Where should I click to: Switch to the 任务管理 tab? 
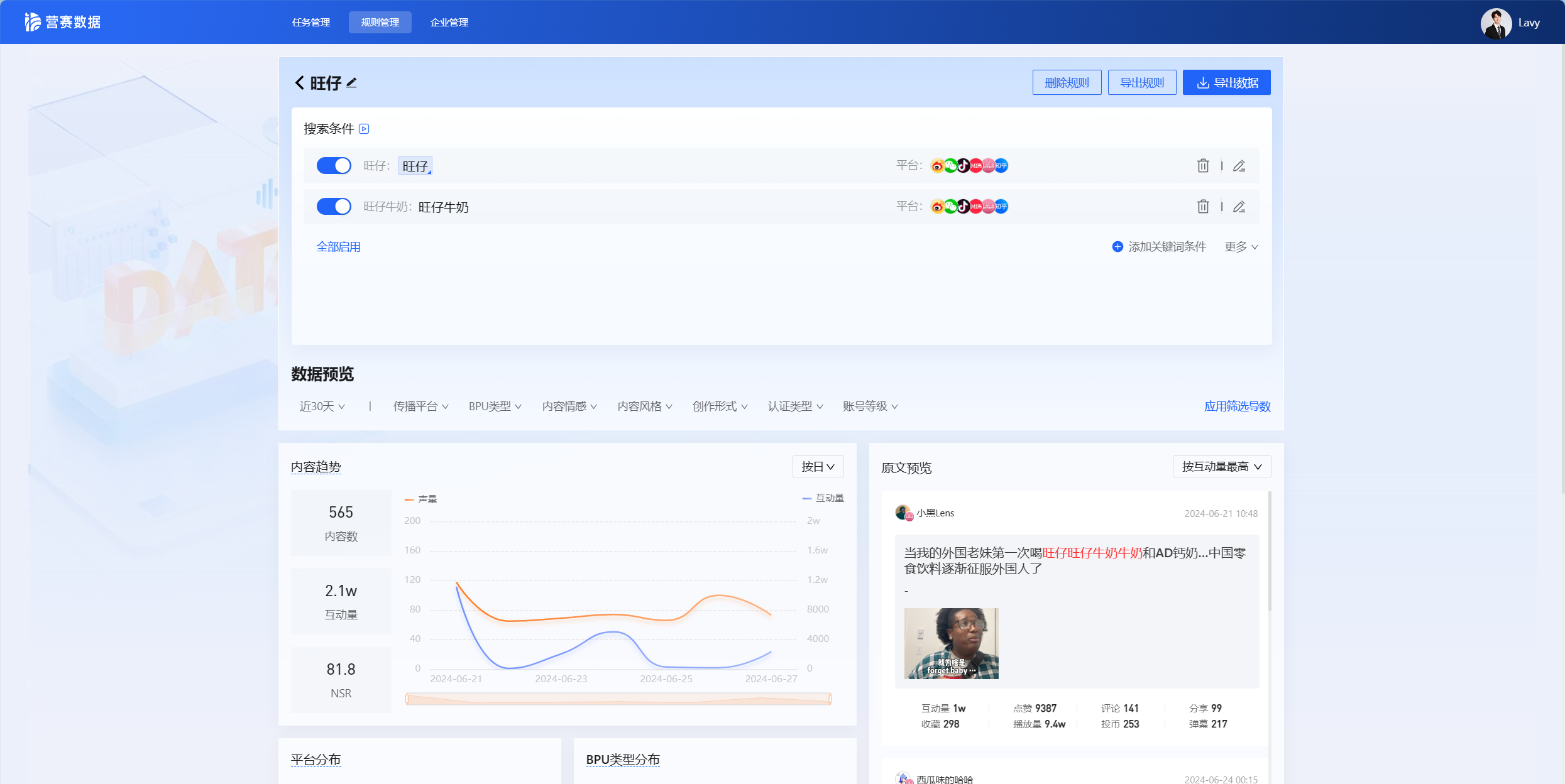coord(311,22)
